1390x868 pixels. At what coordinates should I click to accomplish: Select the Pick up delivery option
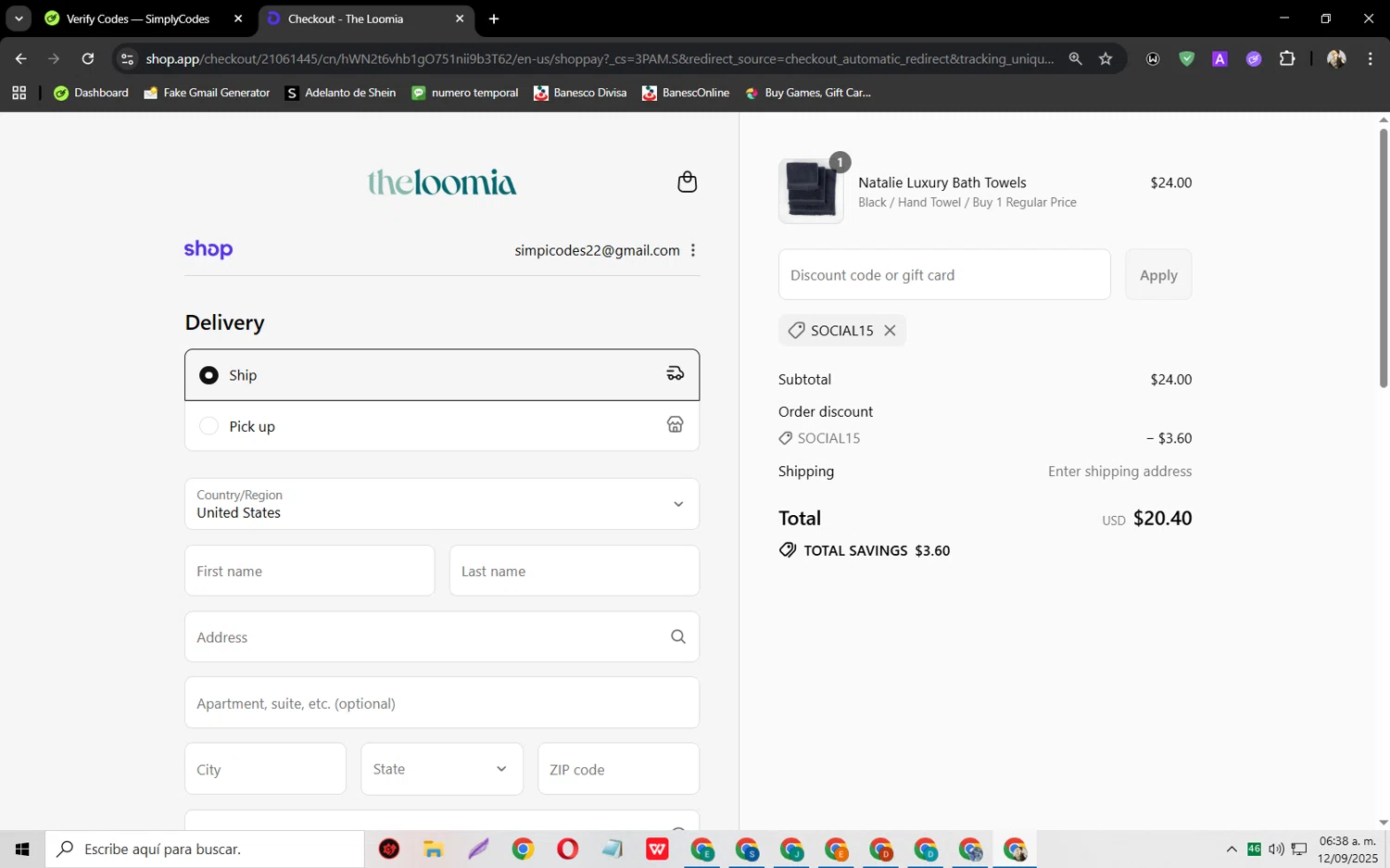[442, 426]
